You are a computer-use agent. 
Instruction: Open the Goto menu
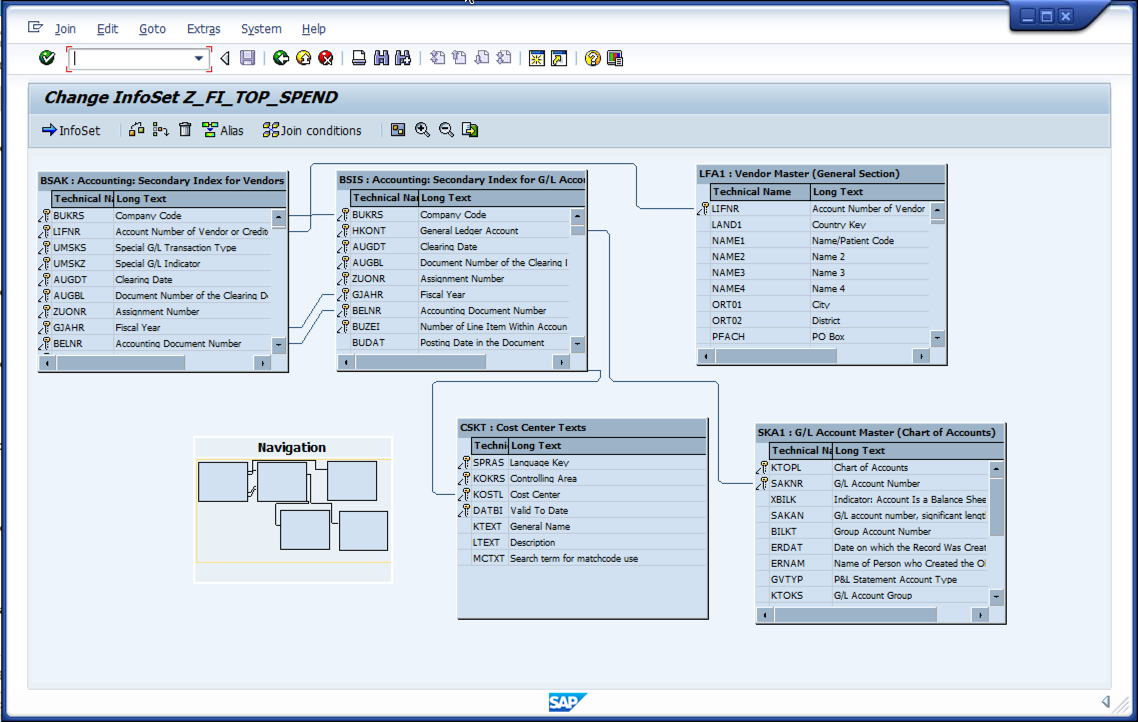point(152,29)
